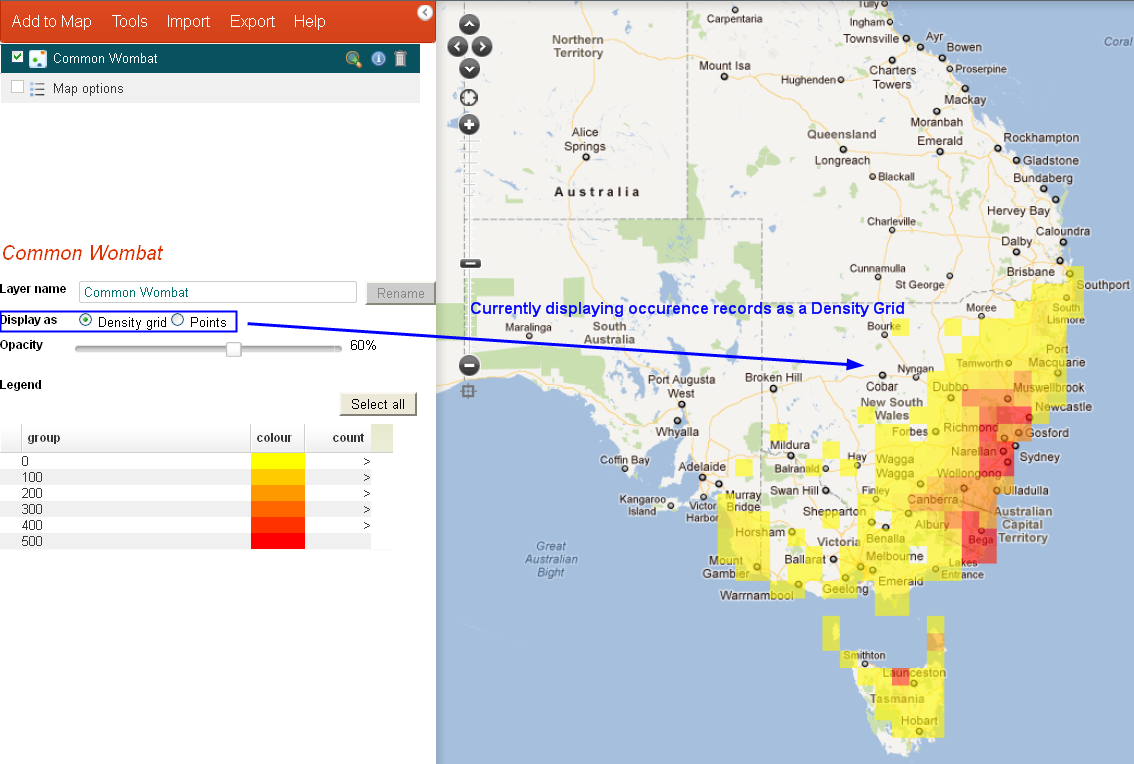The image size is (1134, 764).
Task: Select the Density grid radio button
Action: pos(85,320)
